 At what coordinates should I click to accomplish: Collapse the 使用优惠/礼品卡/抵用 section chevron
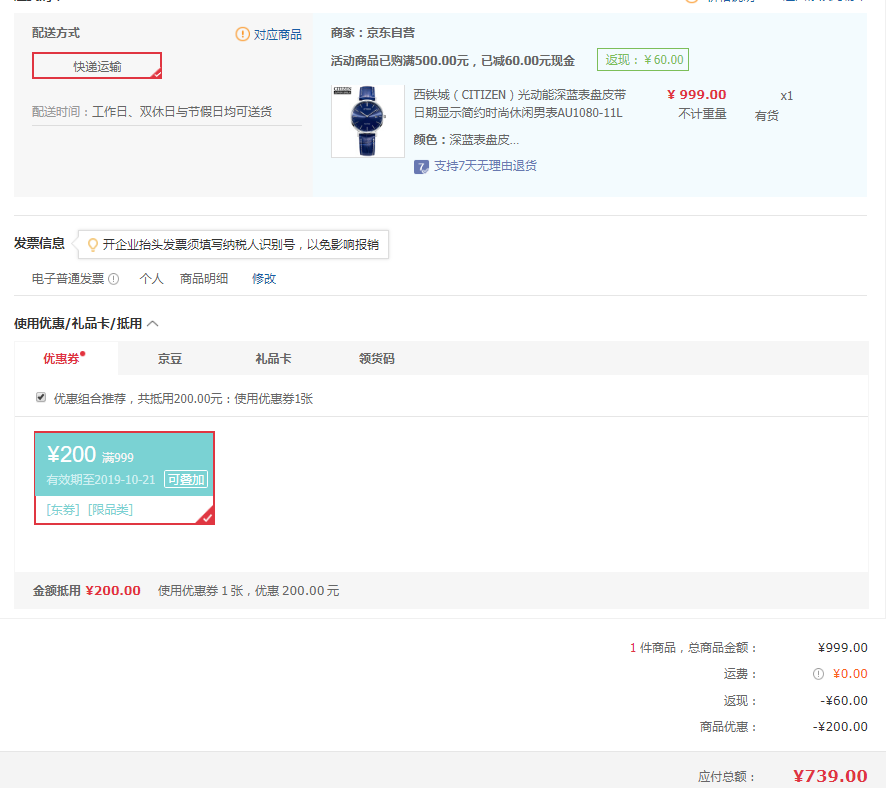(153, 324)
